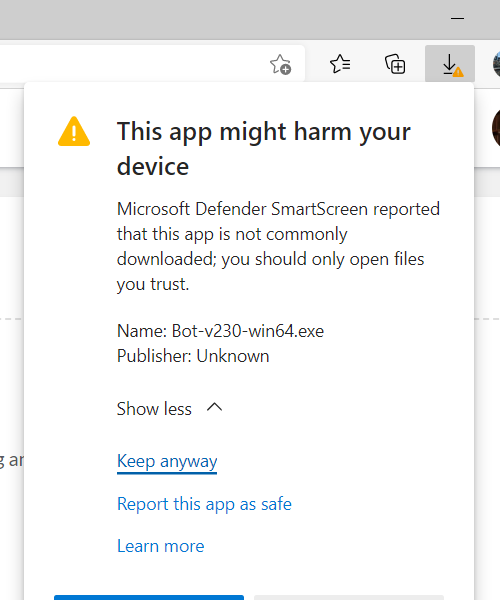Image resolution: width=500 pixels, height=600 pixels.
Task: Open the Favorites list icon
Action: pos(340,64)
